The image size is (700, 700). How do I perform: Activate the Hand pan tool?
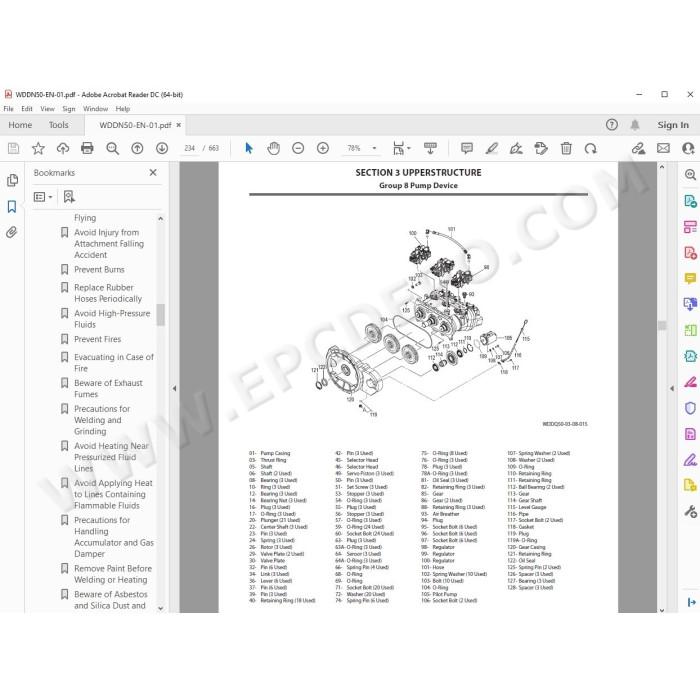tap(273, 148)
